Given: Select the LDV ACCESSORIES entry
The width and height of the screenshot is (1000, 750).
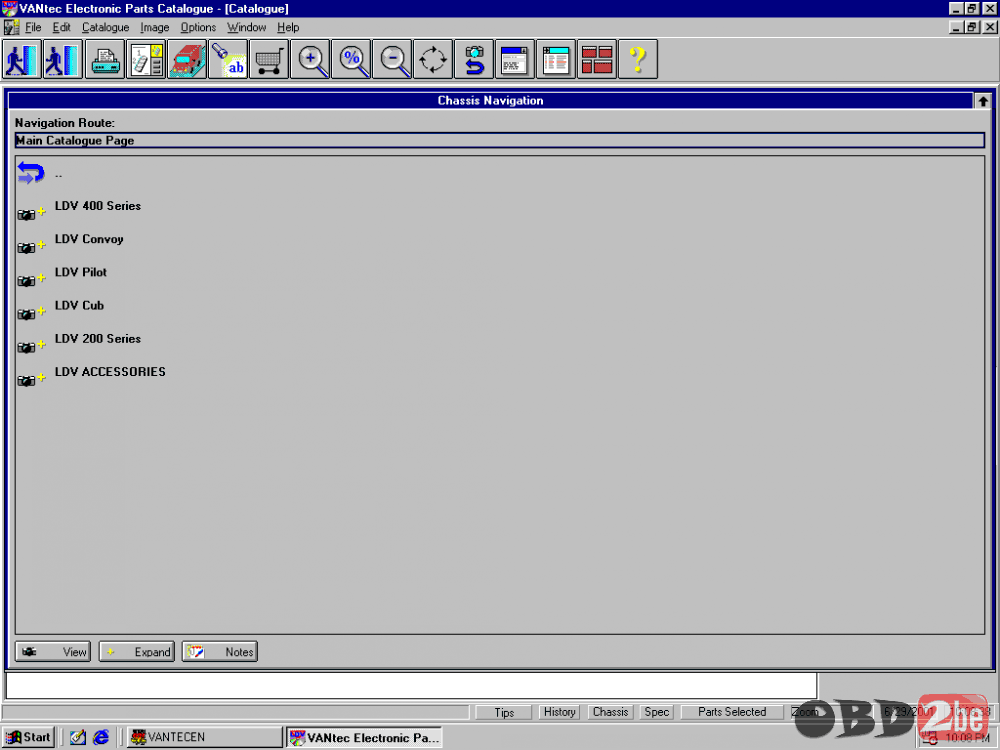Looking at the screenshot, I should (x=110, y=372).
